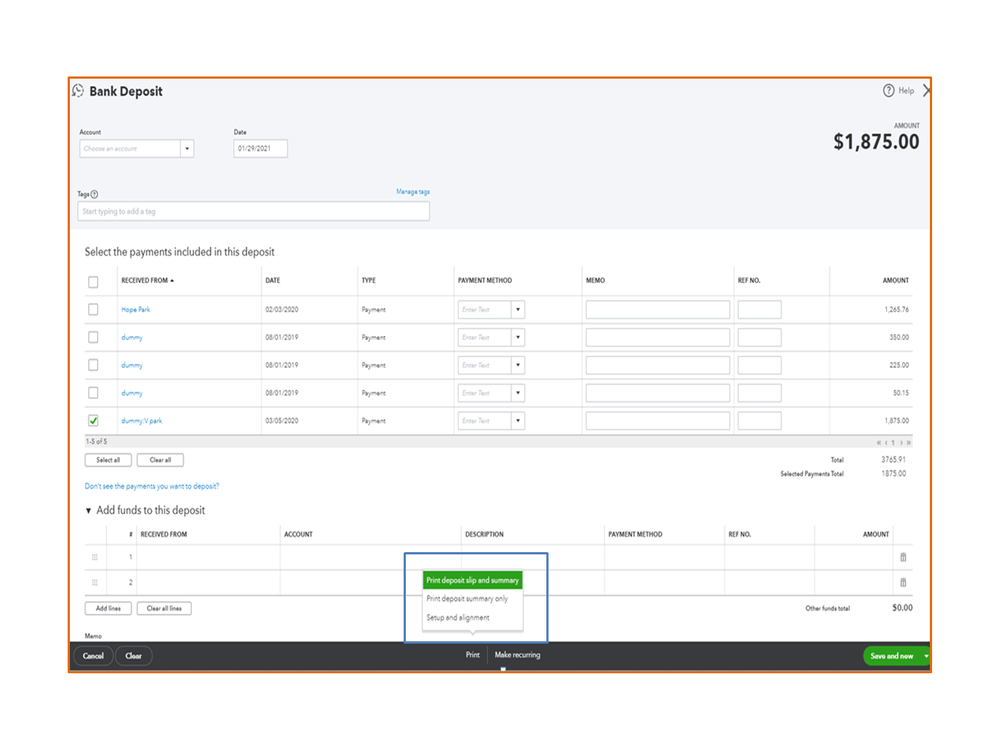999x749 pixels.
Task: Choose Print deposit slip and summary
Action: [x=472, y=580]
